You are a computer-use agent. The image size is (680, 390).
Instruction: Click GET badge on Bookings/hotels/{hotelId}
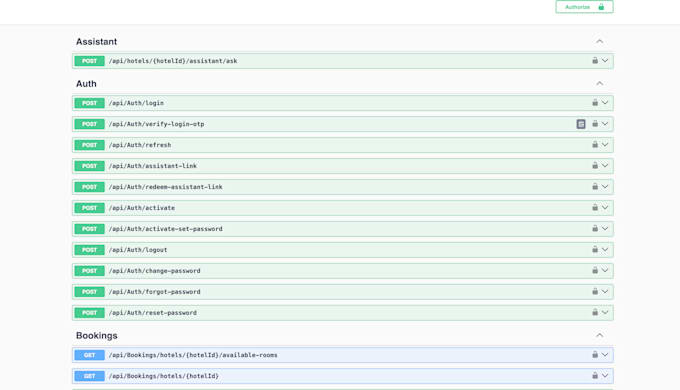click(89, 376)
